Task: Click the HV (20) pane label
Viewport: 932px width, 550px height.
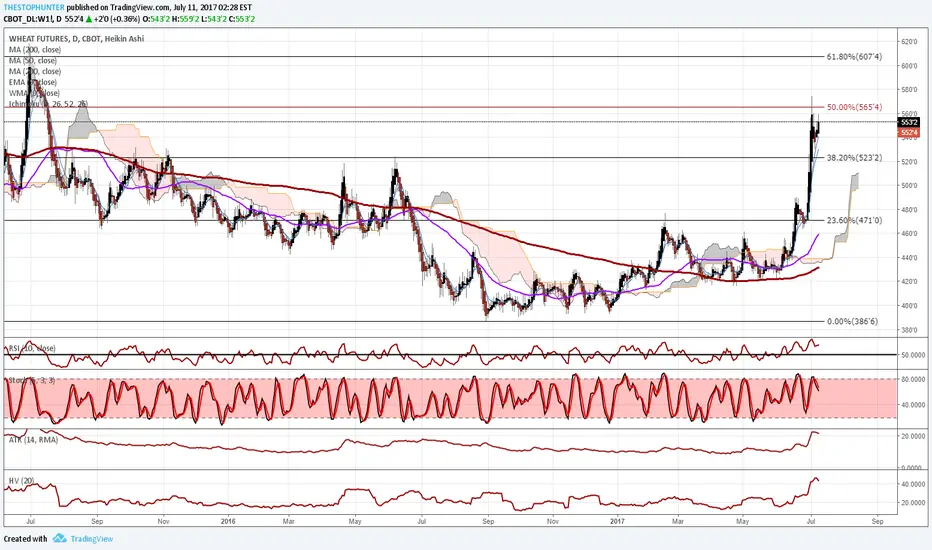Action: (x=21, y=480)
